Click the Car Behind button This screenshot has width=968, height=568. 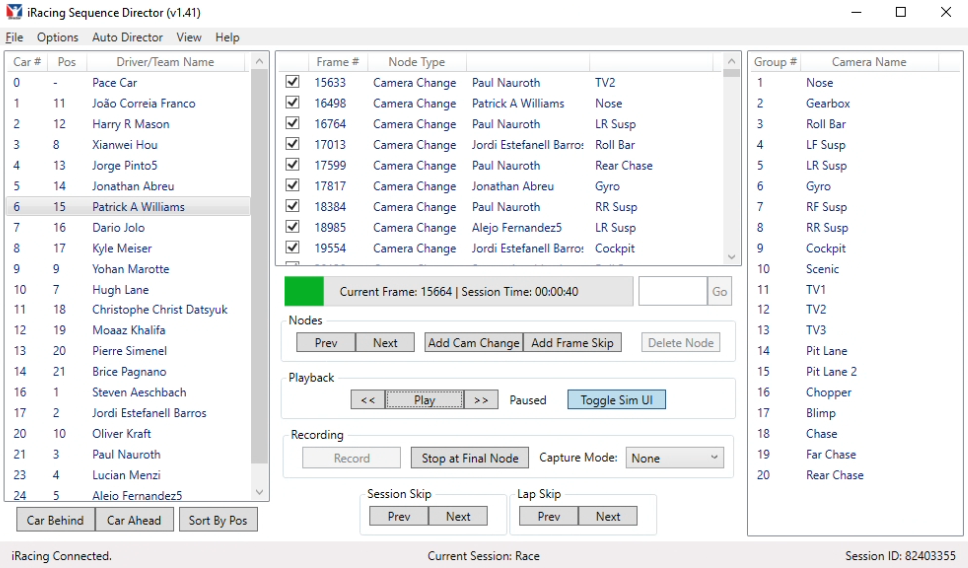(x=55, y=520)
